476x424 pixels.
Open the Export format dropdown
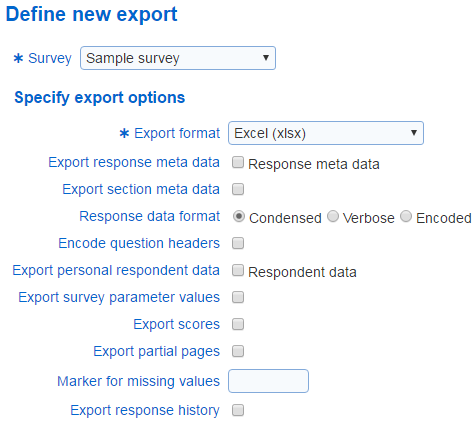[326, 133]
